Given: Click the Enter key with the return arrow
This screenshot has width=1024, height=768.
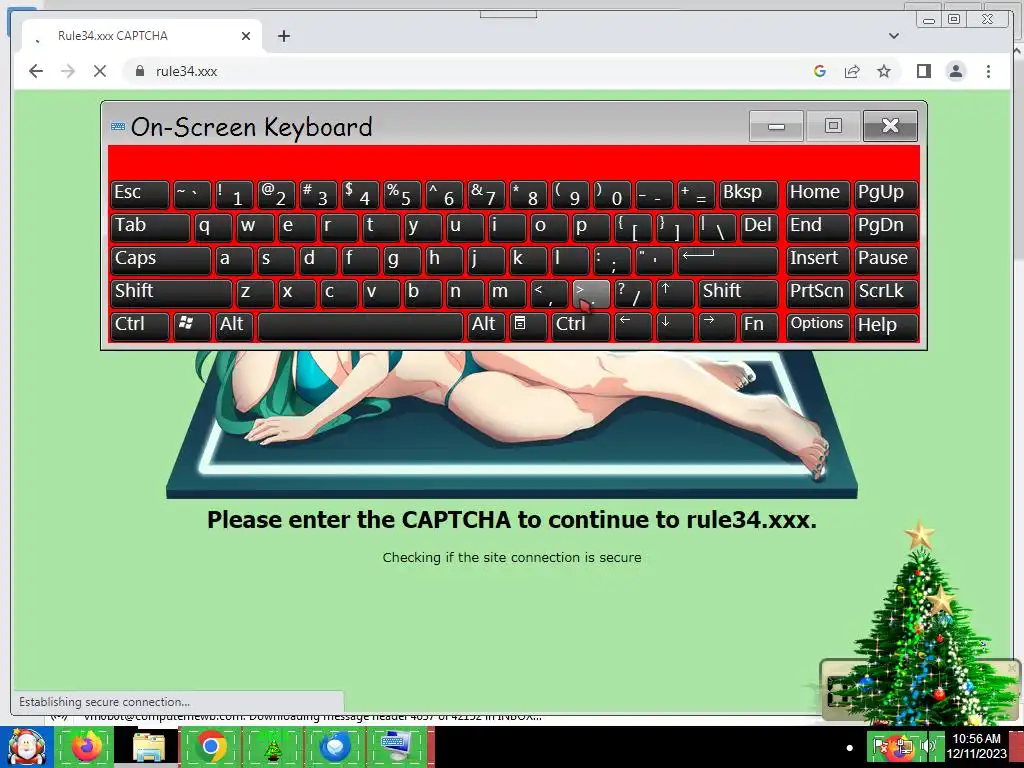Looking at the screenshot, I should pyautogui.click(x=728, y=260).
